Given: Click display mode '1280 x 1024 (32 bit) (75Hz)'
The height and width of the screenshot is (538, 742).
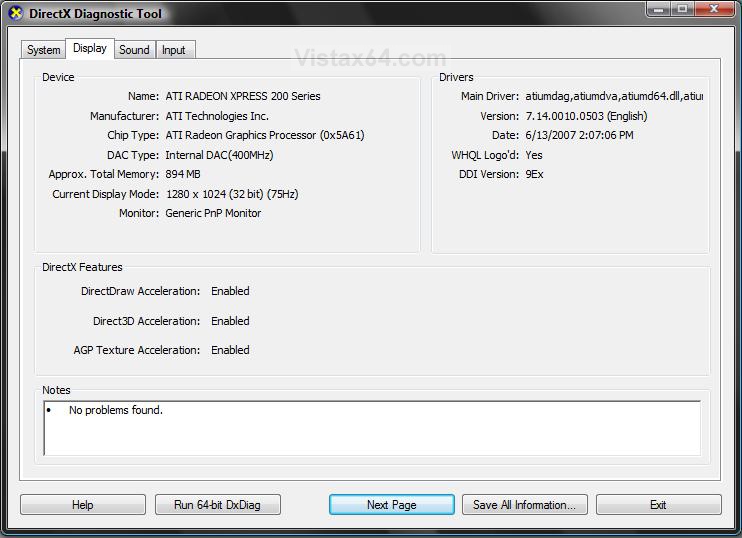Looking at the screenshot, I should click(x=232, y=194).
